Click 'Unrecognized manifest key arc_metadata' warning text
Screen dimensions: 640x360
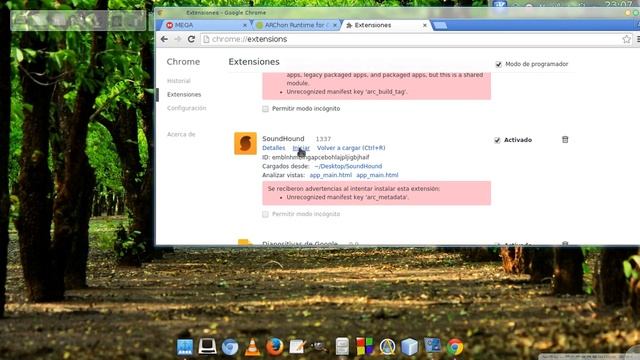click(348, 197)
